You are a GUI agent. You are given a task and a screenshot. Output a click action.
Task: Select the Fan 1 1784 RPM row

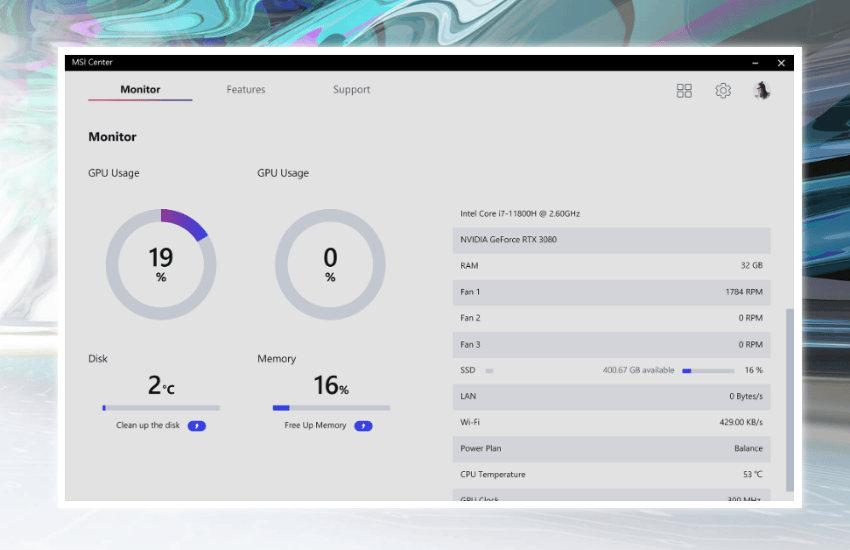[611, 292]
